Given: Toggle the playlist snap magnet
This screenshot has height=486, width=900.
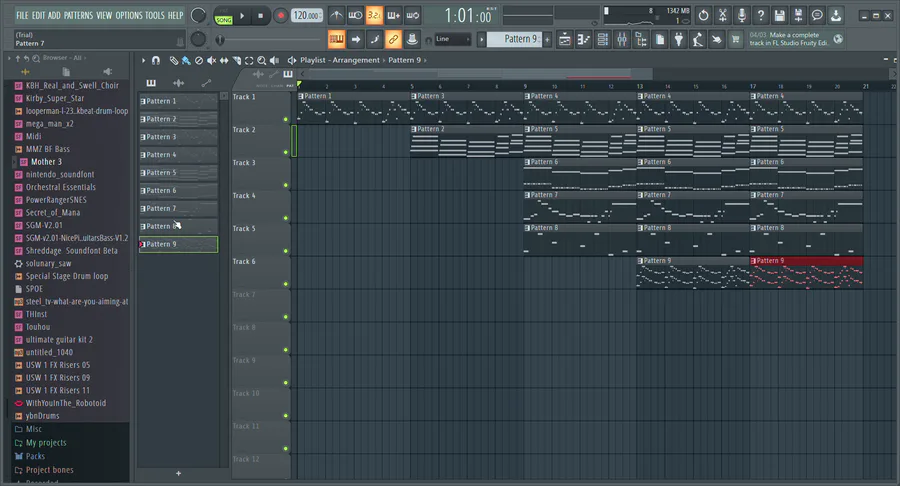Looking at the screenshot, I should coord(156,60).
